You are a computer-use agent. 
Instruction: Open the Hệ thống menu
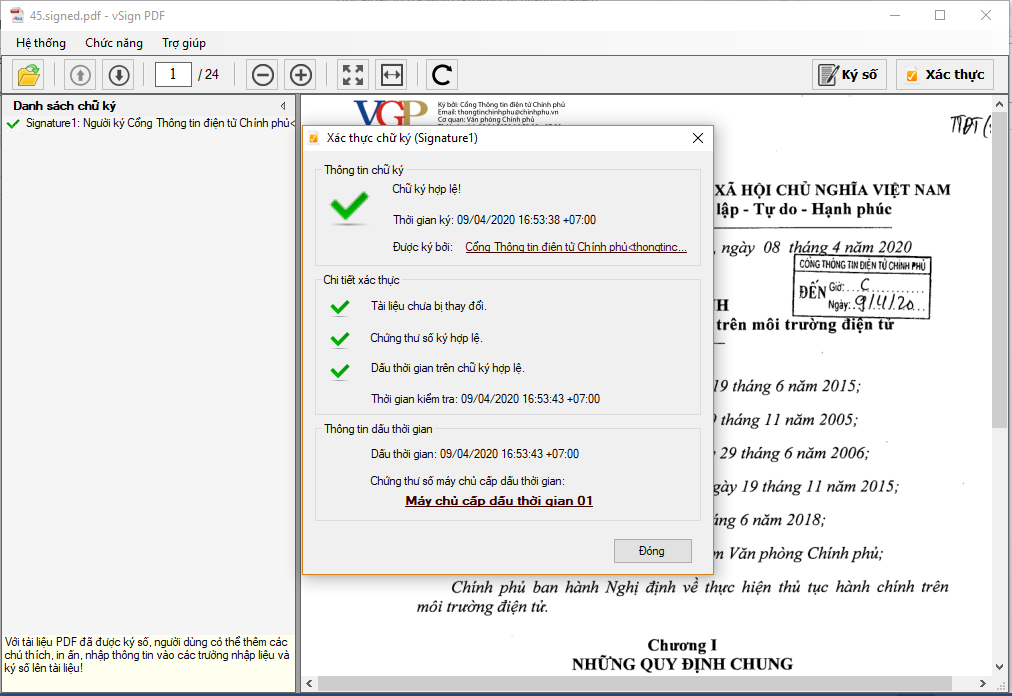[x=41, y=43]
